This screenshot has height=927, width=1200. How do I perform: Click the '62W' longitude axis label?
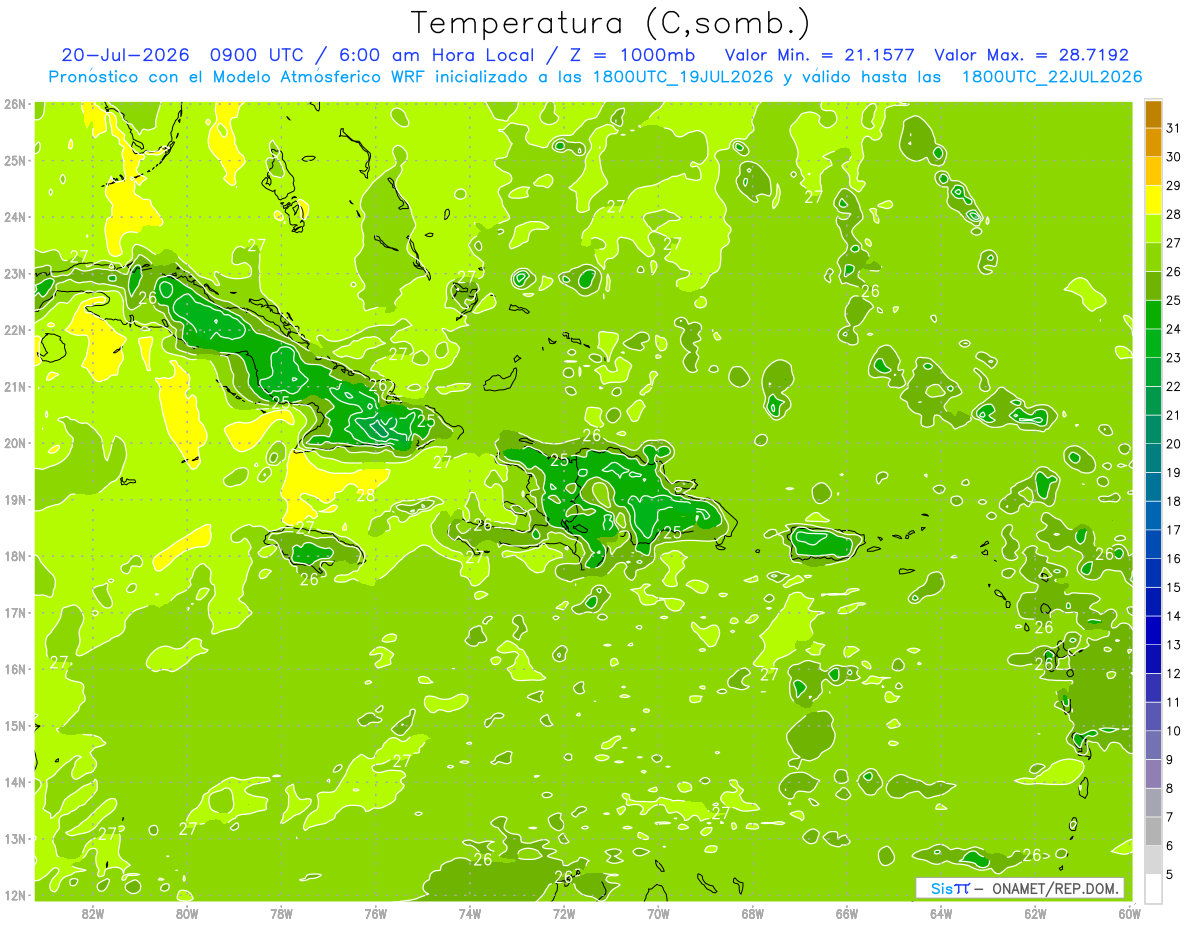[1035, 913]
